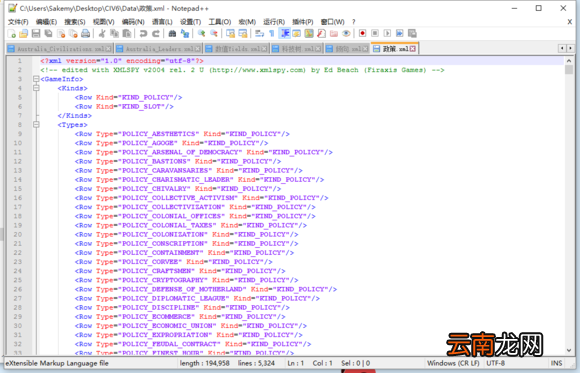This screenshot has height=373, width=580.
Task: Click the Zoom In toolbar icon
Action: (201, 34)
